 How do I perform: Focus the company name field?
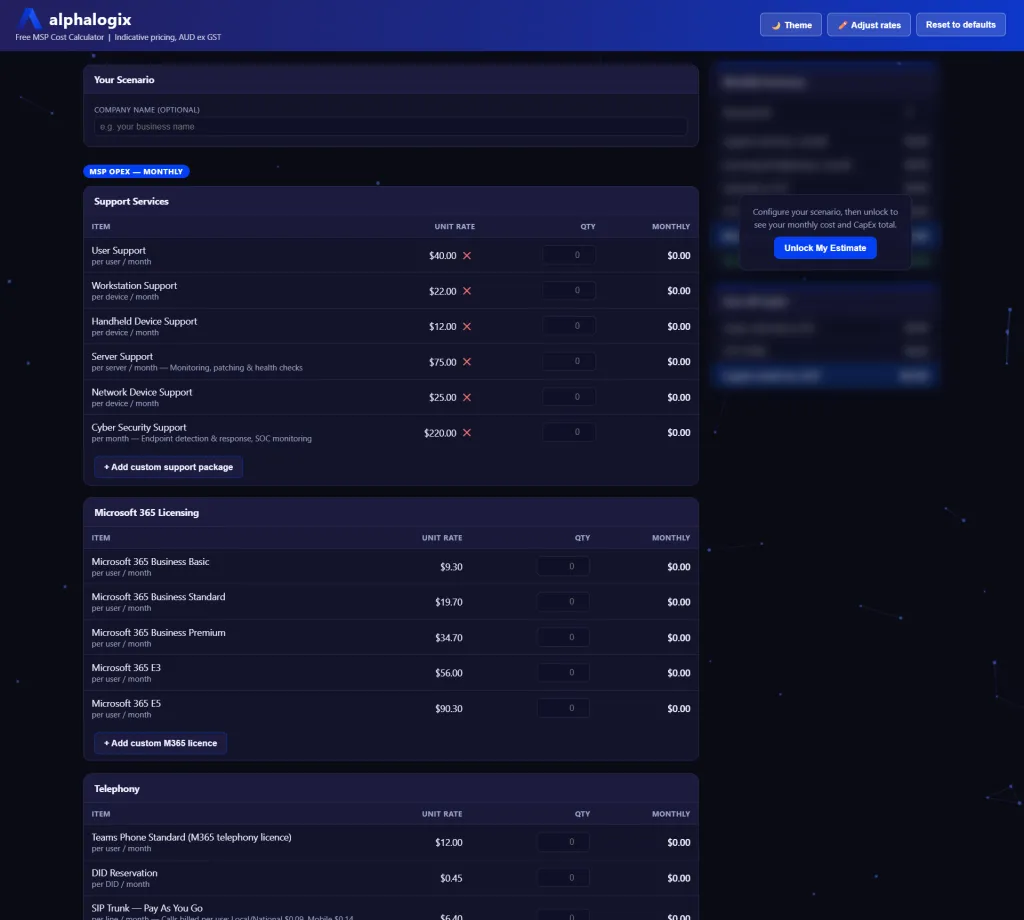[x=391, y=127]
